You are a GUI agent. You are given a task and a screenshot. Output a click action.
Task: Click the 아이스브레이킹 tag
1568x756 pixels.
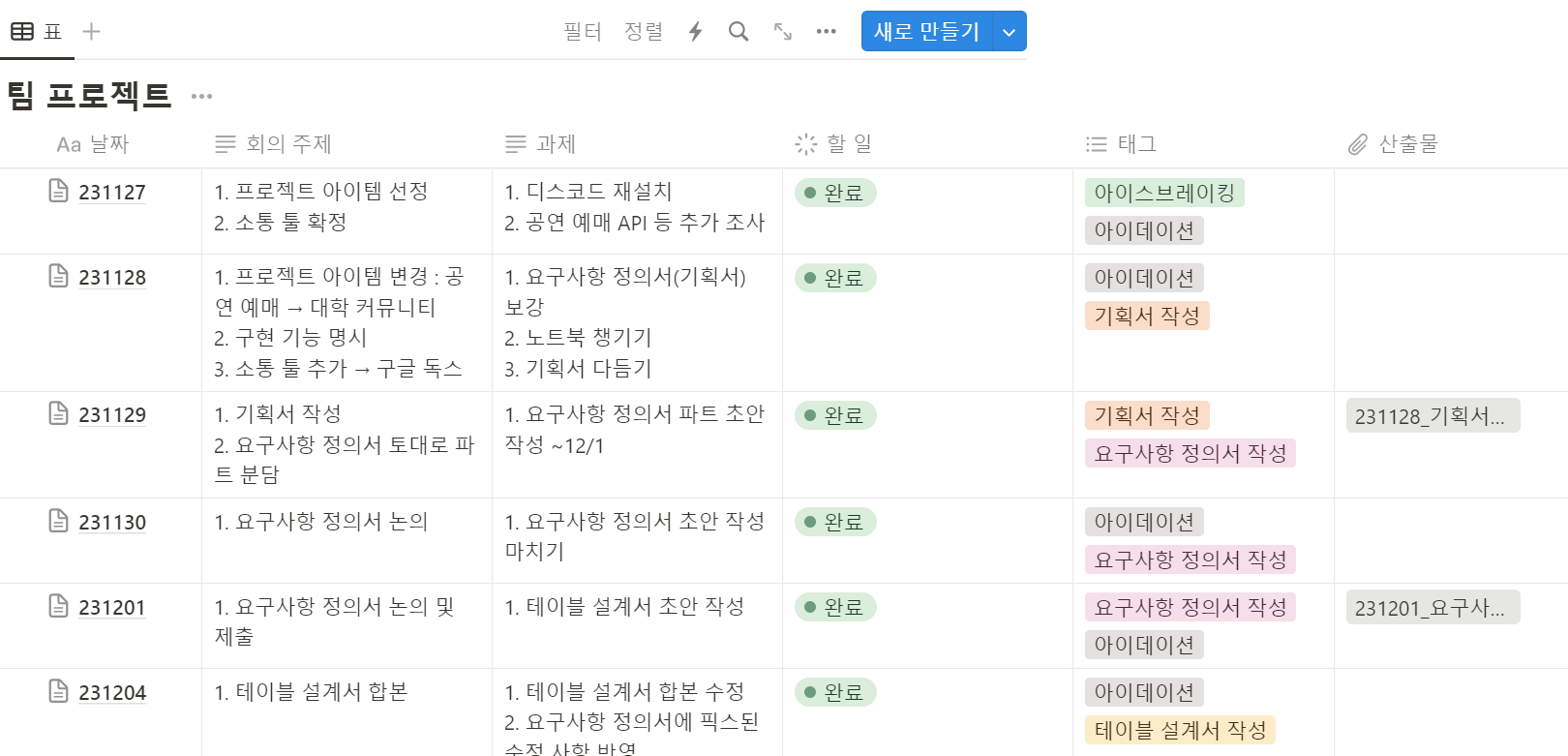(1164, 193)
